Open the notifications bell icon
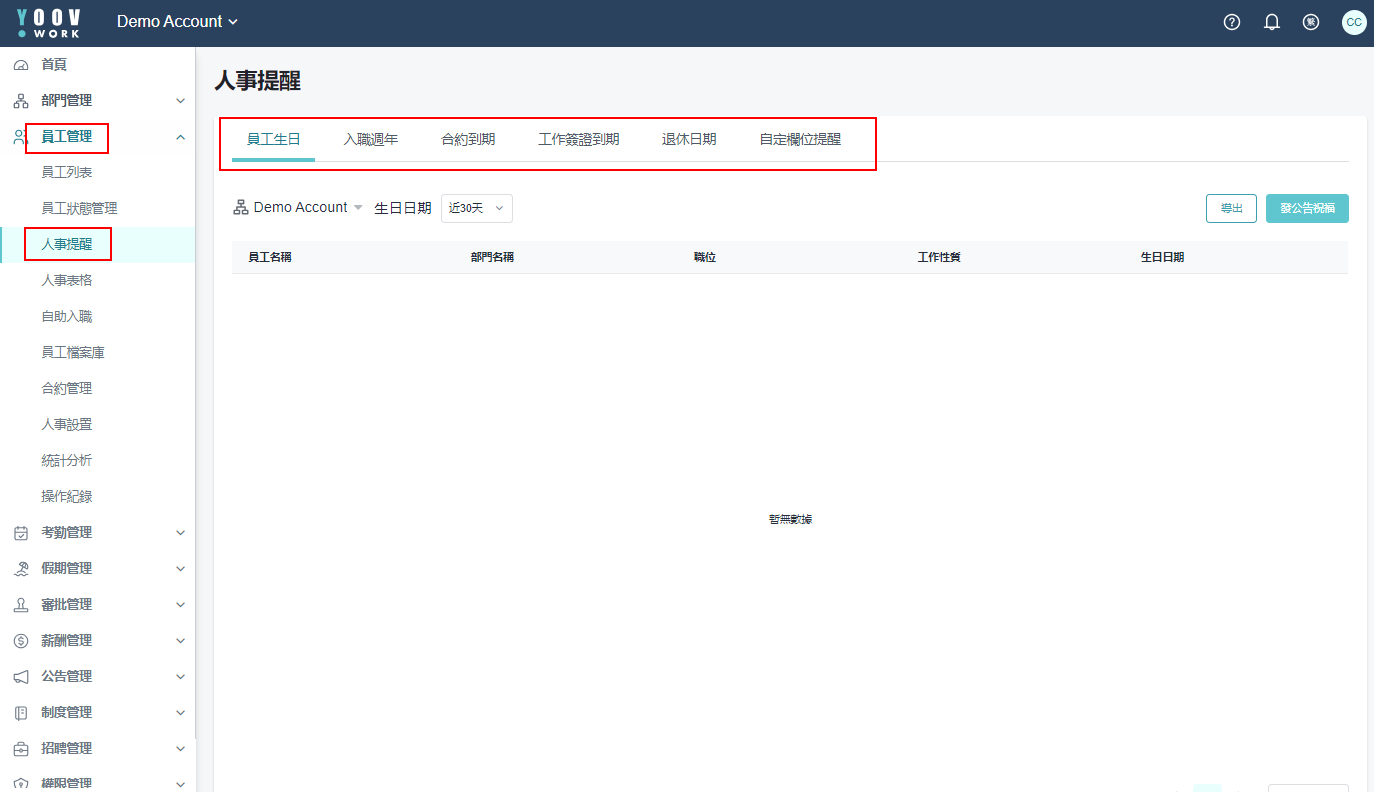Viewport: 1374px width, 792px height. tap(1272, 22)
